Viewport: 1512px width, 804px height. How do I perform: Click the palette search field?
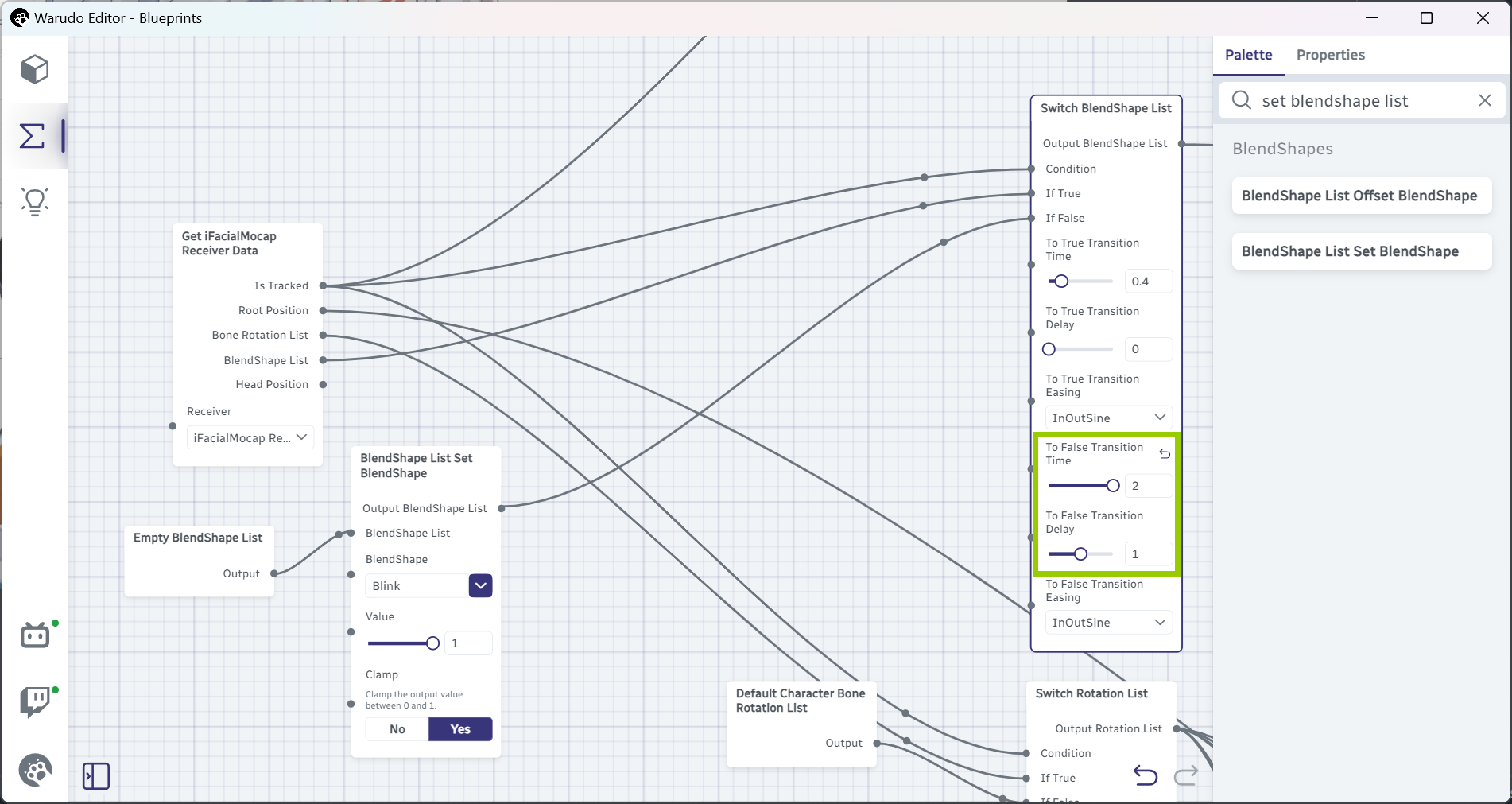click(x=1363, y=101)
